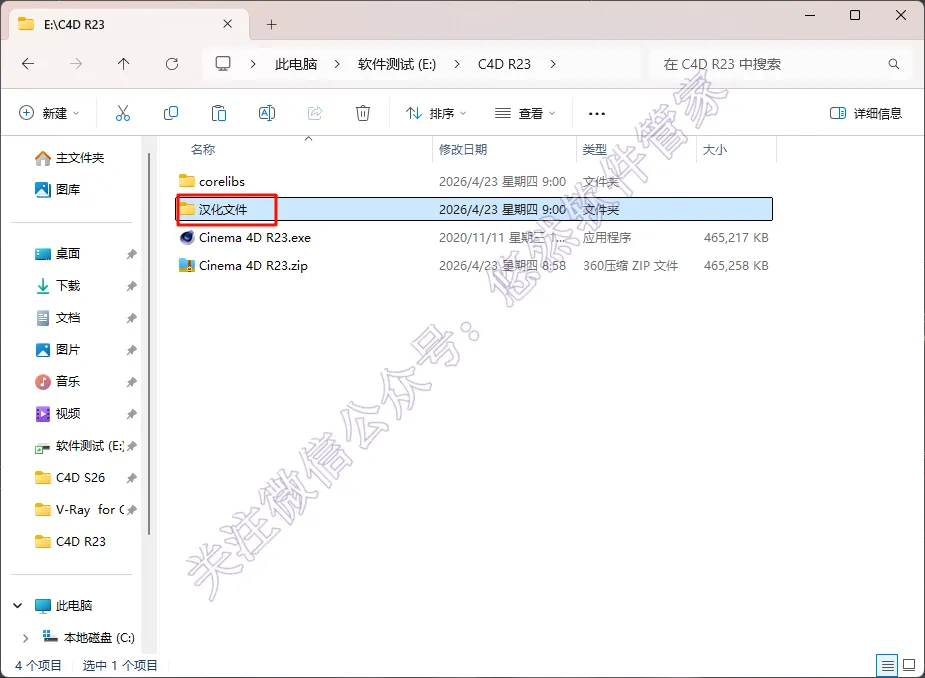The image size is (925, 678).
Task: Open 图片 in sidebar
Action: click(x=58, y=349)
